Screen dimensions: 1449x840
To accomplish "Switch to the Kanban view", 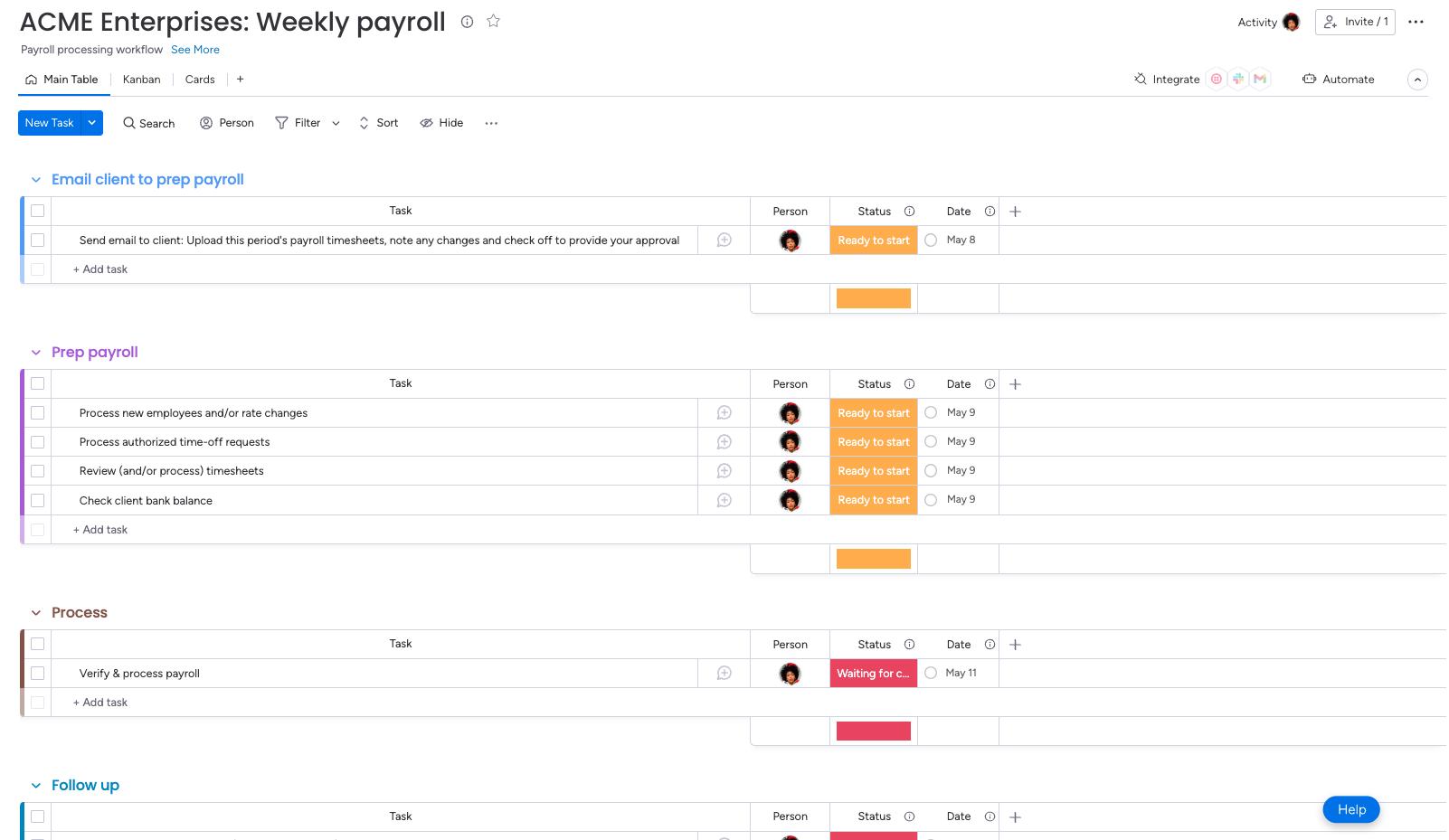I will click(x=141, y=80).
